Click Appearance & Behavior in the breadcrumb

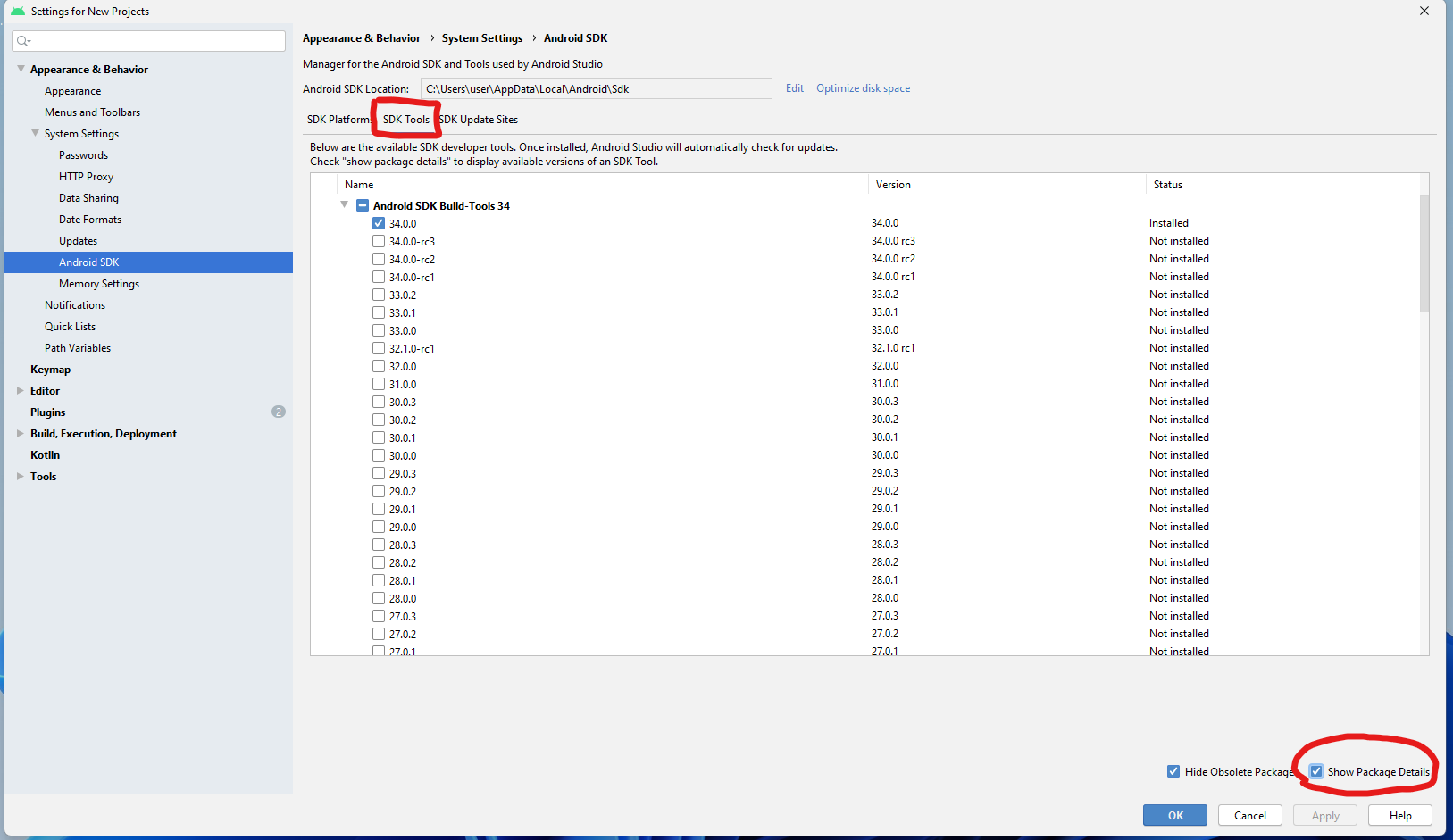tap(362, 38)
